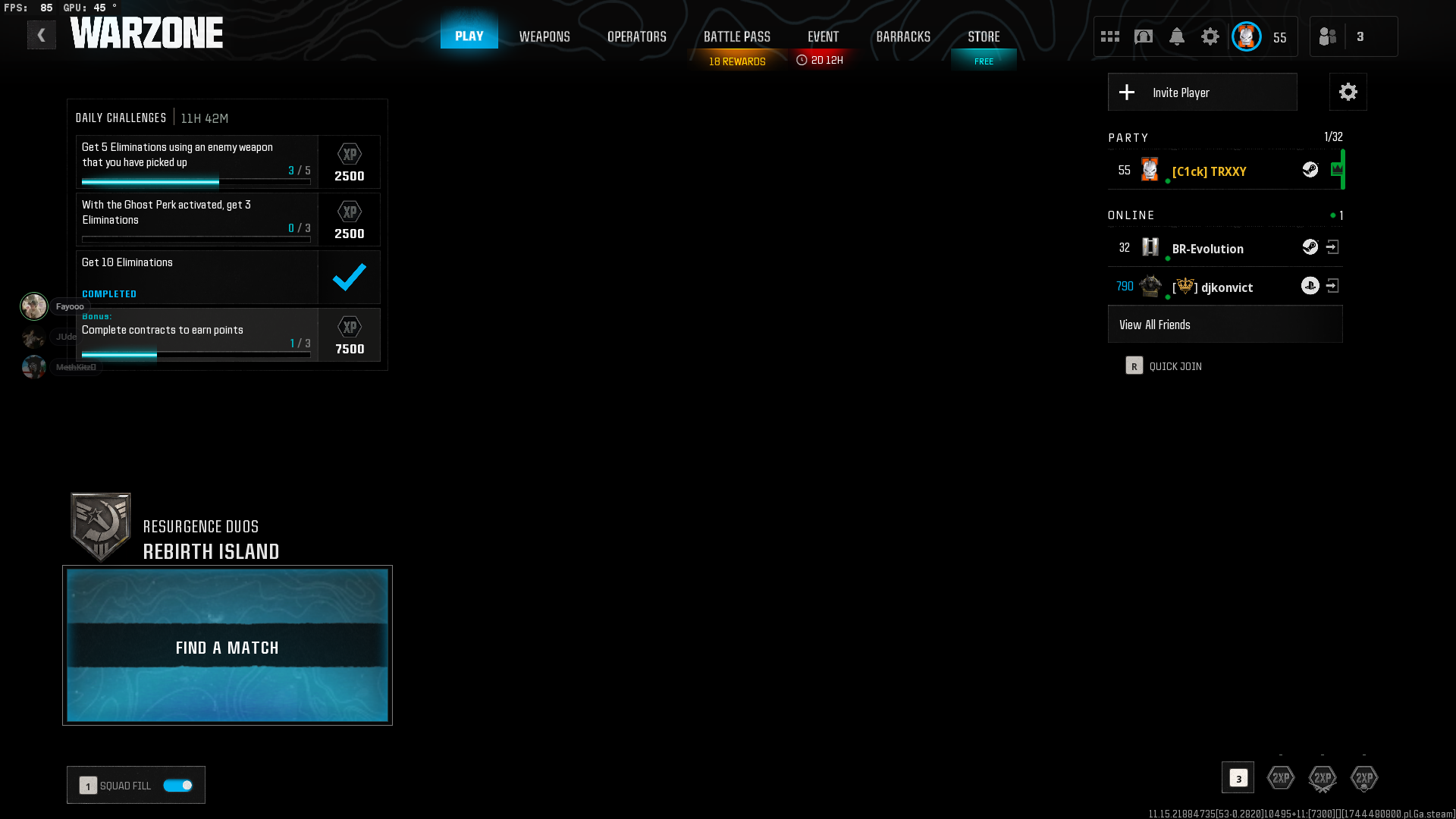Viewport: 1456px width, 819px height.
Task: Click the Ghost Perk challenge progress bar
Action: pyautogui.click(x=196, y=240)
